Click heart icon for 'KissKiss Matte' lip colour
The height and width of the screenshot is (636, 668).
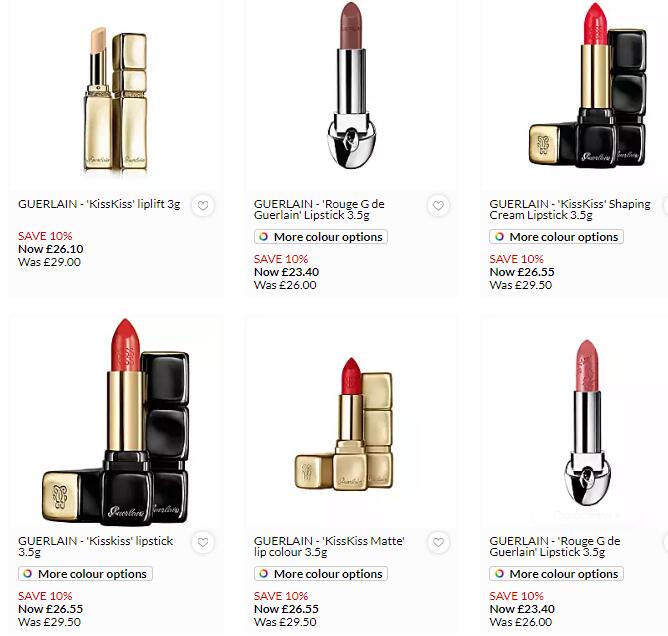point(438,542)
